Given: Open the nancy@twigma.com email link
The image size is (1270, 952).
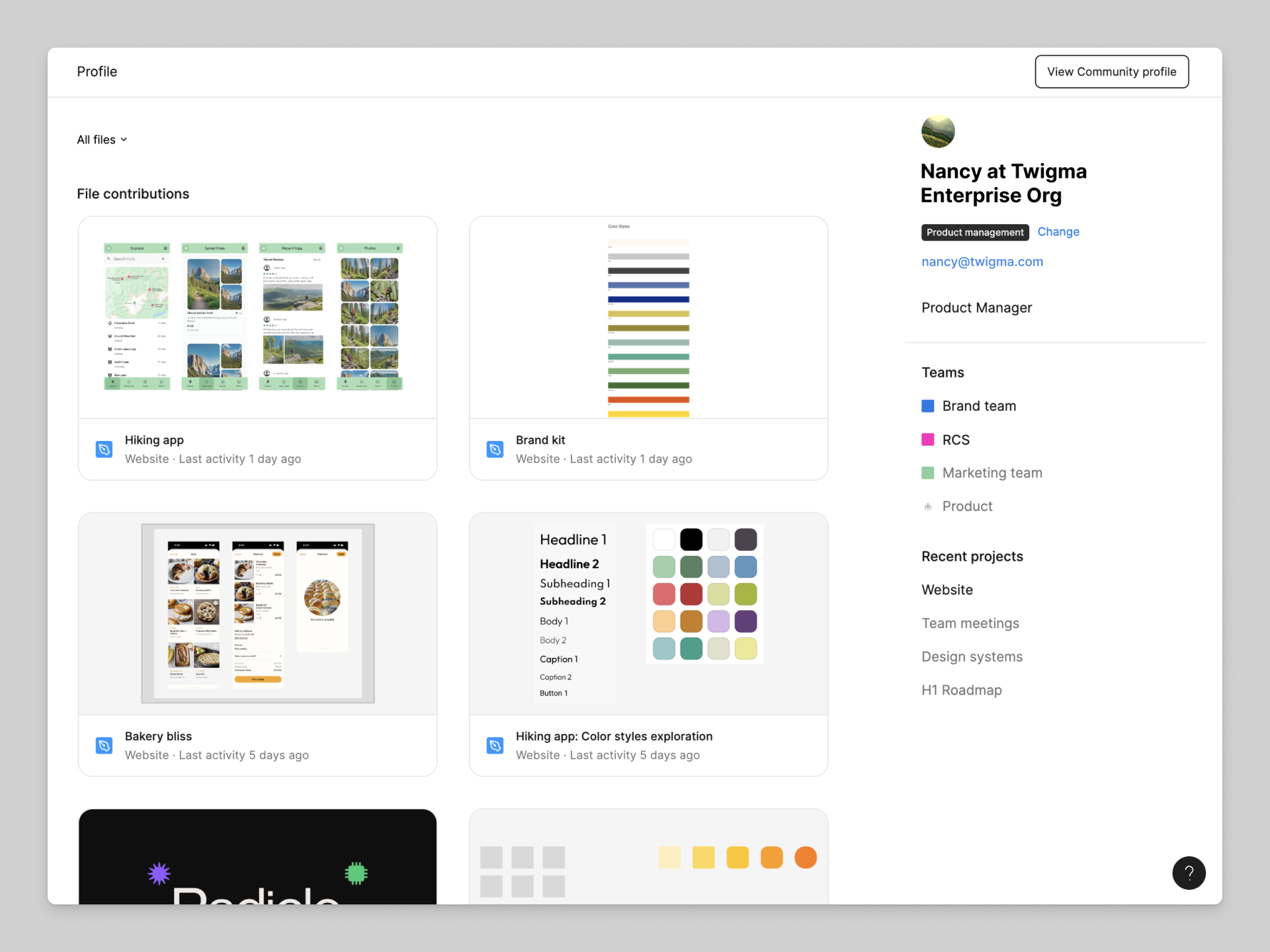Looking at the screenshot, I should (x=982, y=261).
